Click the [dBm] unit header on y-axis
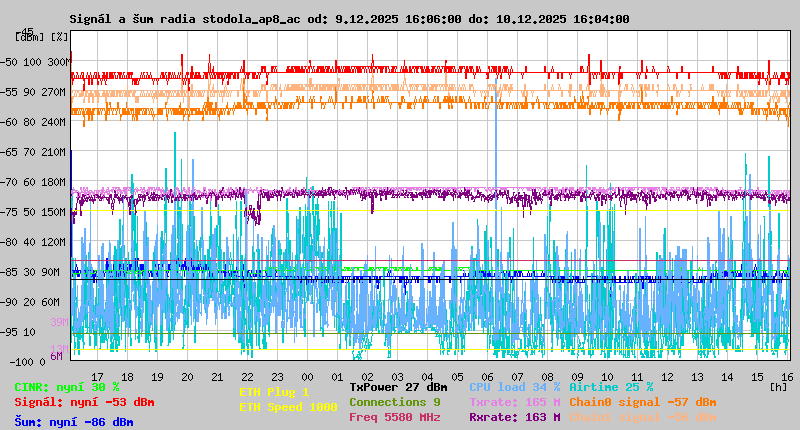The height and width of the screenshot is (430, 800). pyautogui.click(x=29, y=37)
